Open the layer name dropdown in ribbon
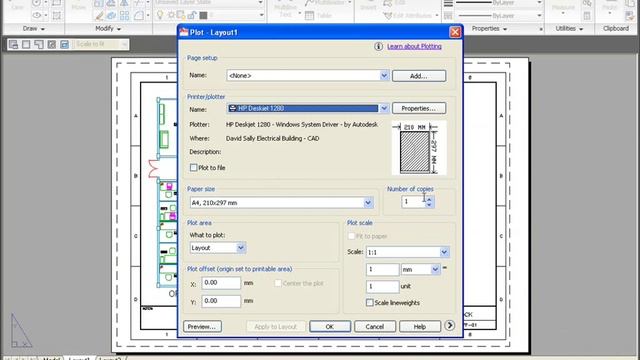This screenshot has width=640, height=360. point(261,16)
